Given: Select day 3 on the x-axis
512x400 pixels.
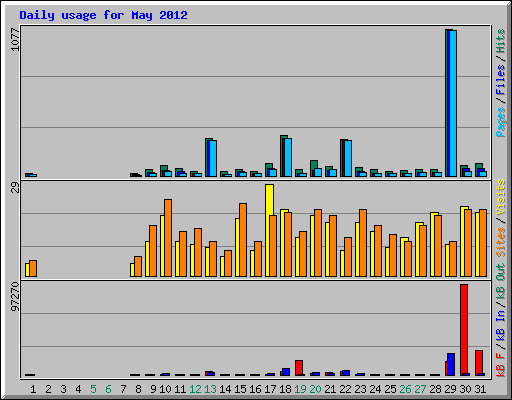Looking at the screenshot, I should pyautogui.click(x=63, y=389).
